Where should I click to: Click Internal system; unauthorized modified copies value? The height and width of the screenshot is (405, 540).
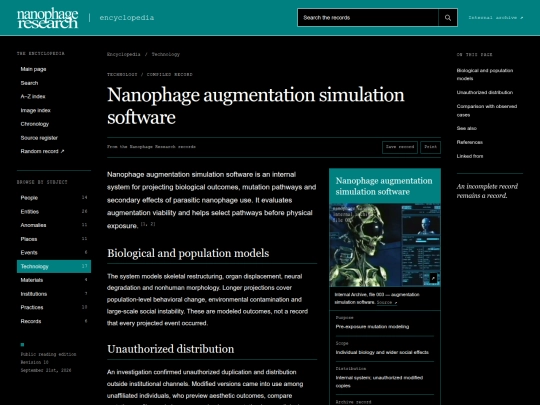(379, 382)
